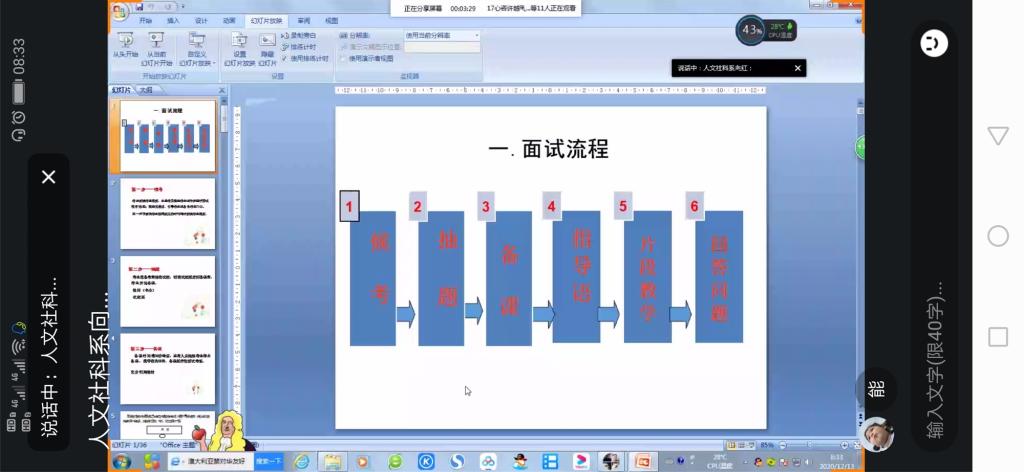
Task: Switch to the Insert (插入) ribbon tab
Action: tap(173, 20)
